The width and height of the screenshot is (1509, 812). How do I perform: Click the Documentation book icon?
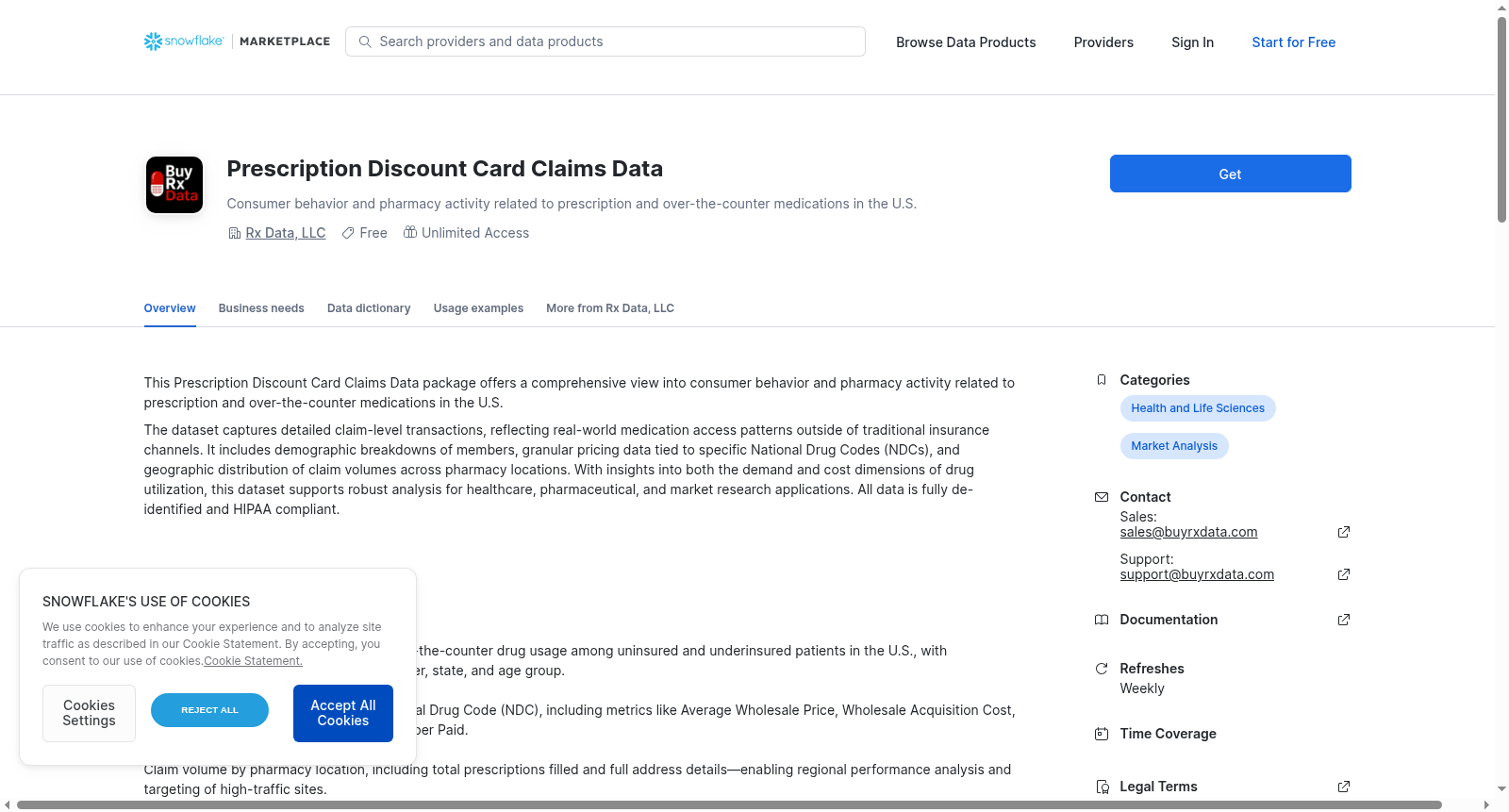click(1102, 620)
